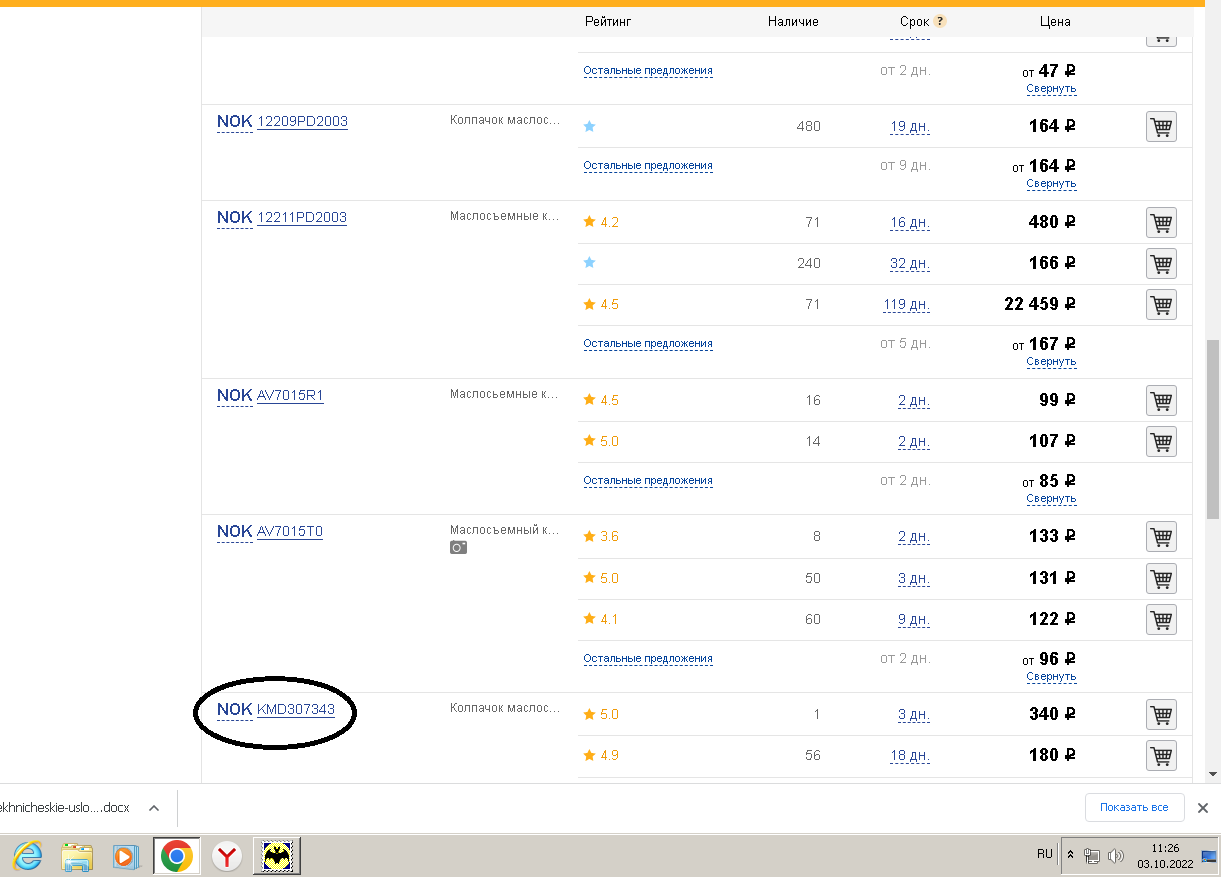Screen dimensions: 1221x877
Task: Click the volume speaker icon in system tray
Action: pyautogui.click(x=1116, y=856)
